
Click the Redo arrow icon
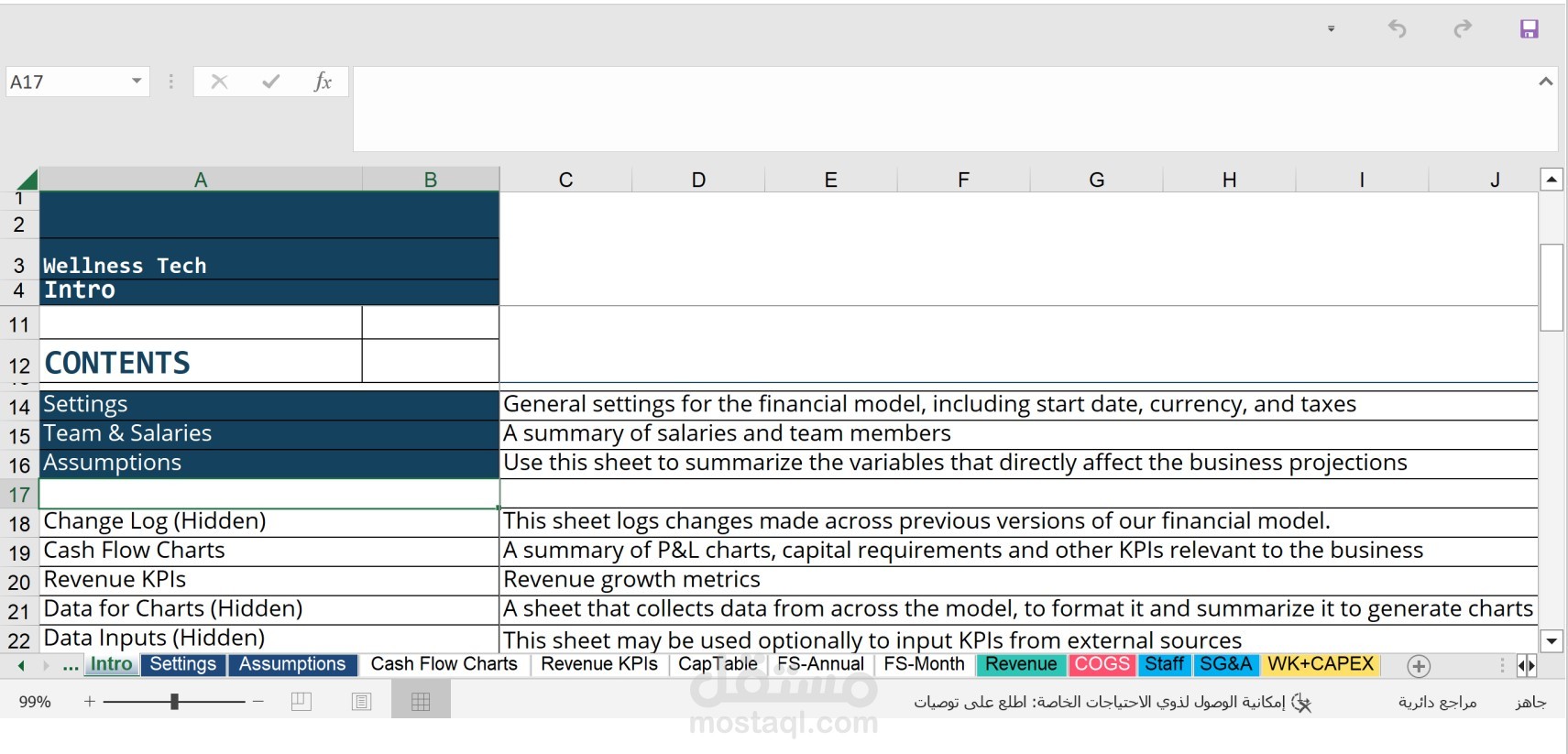pos(1463,29)
